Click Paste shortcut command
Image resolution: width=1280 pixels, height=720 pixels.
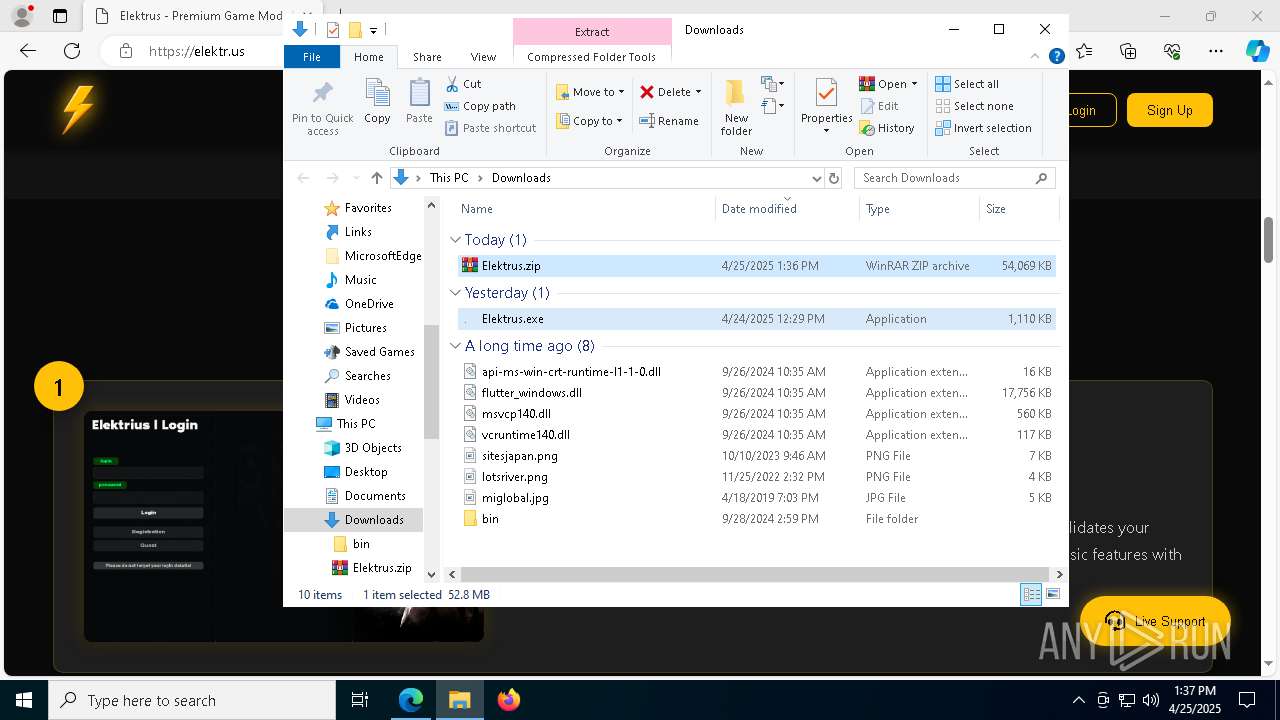coord(490,128)
